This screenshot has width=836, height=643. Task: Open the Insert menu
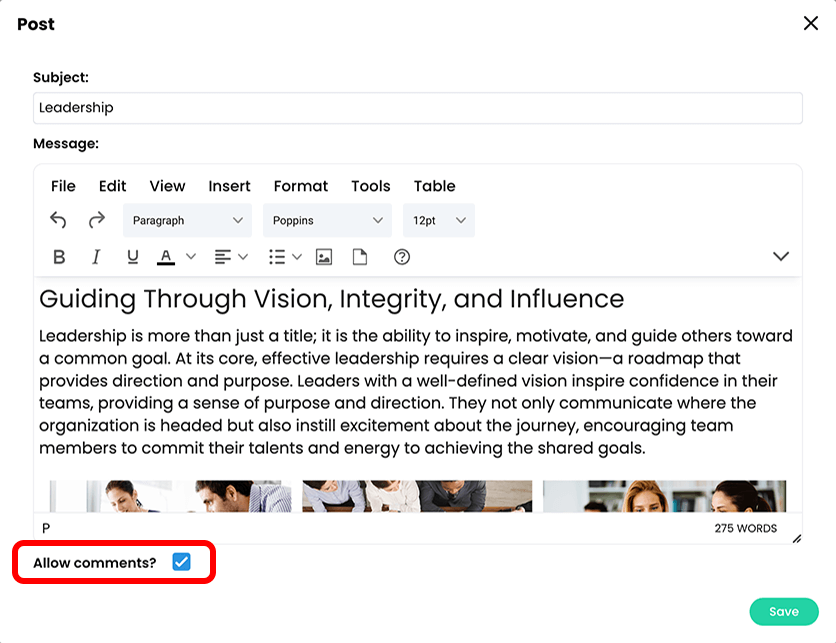click(x=229, y=186)
